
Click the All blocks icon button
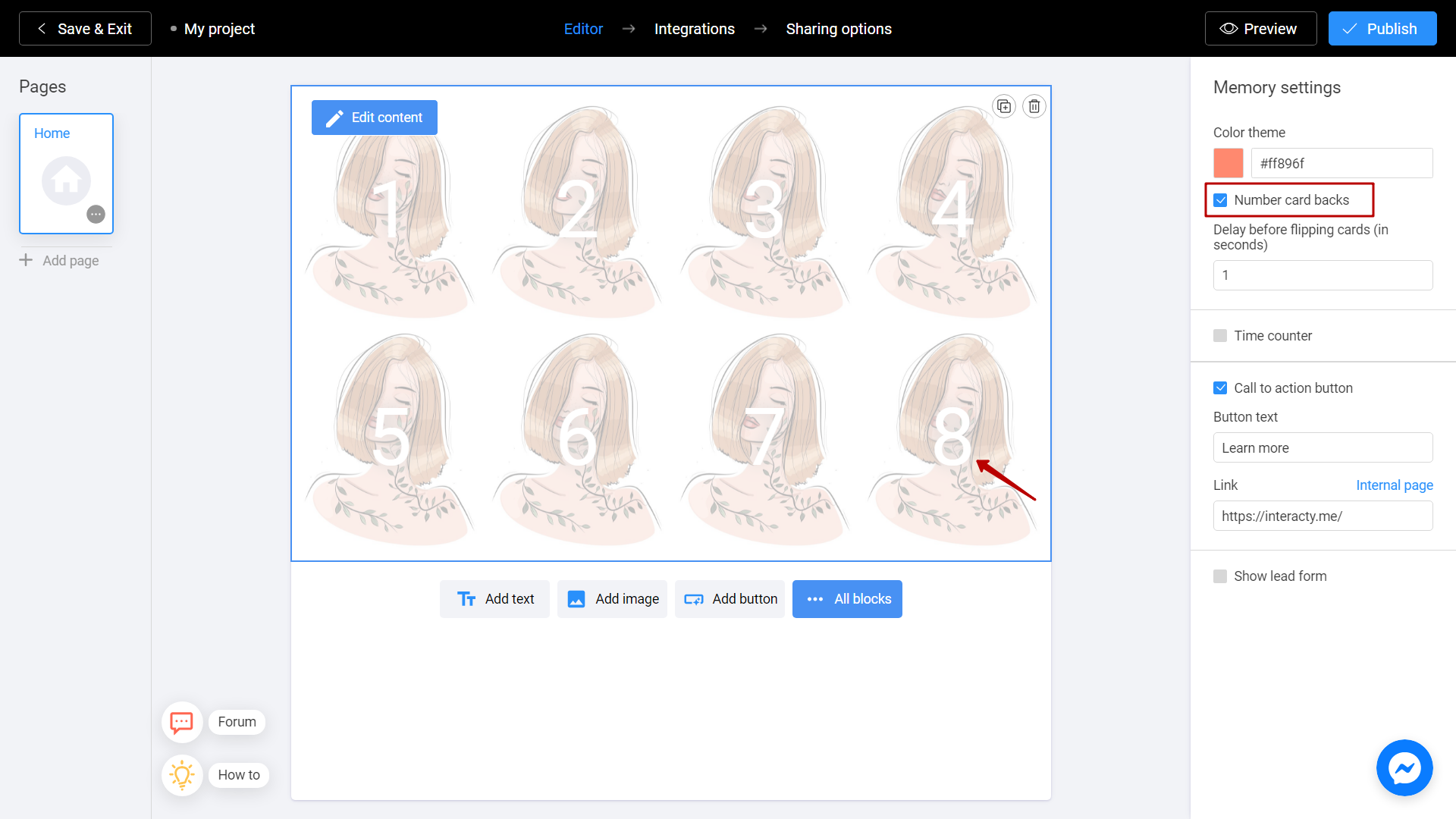coord(817,598)
